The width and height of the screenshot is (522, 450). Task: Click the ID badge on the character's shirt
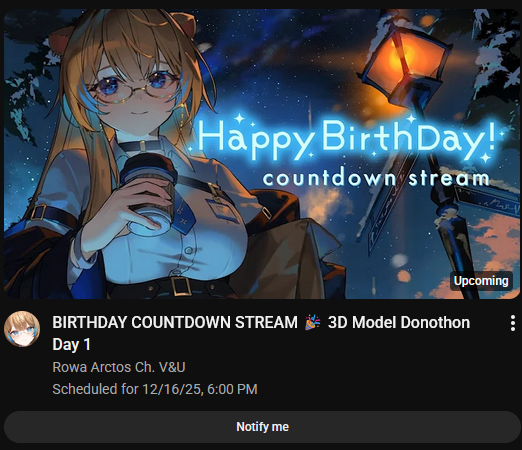click(220, 210)
